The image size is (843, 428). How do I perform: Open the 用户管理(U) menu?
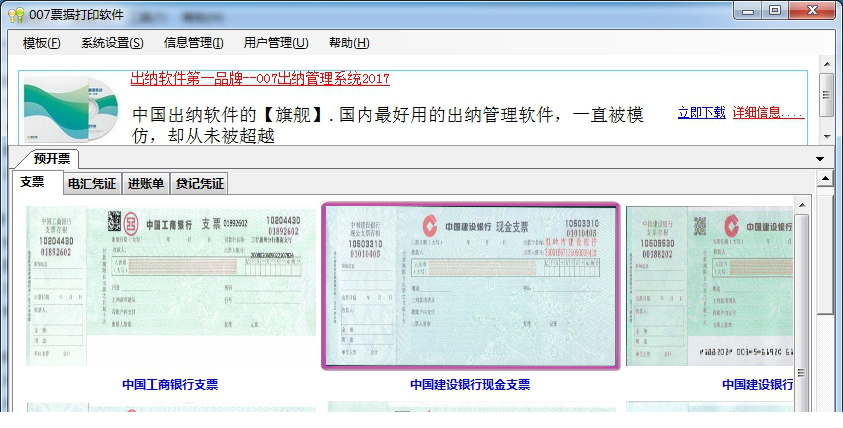276,43
